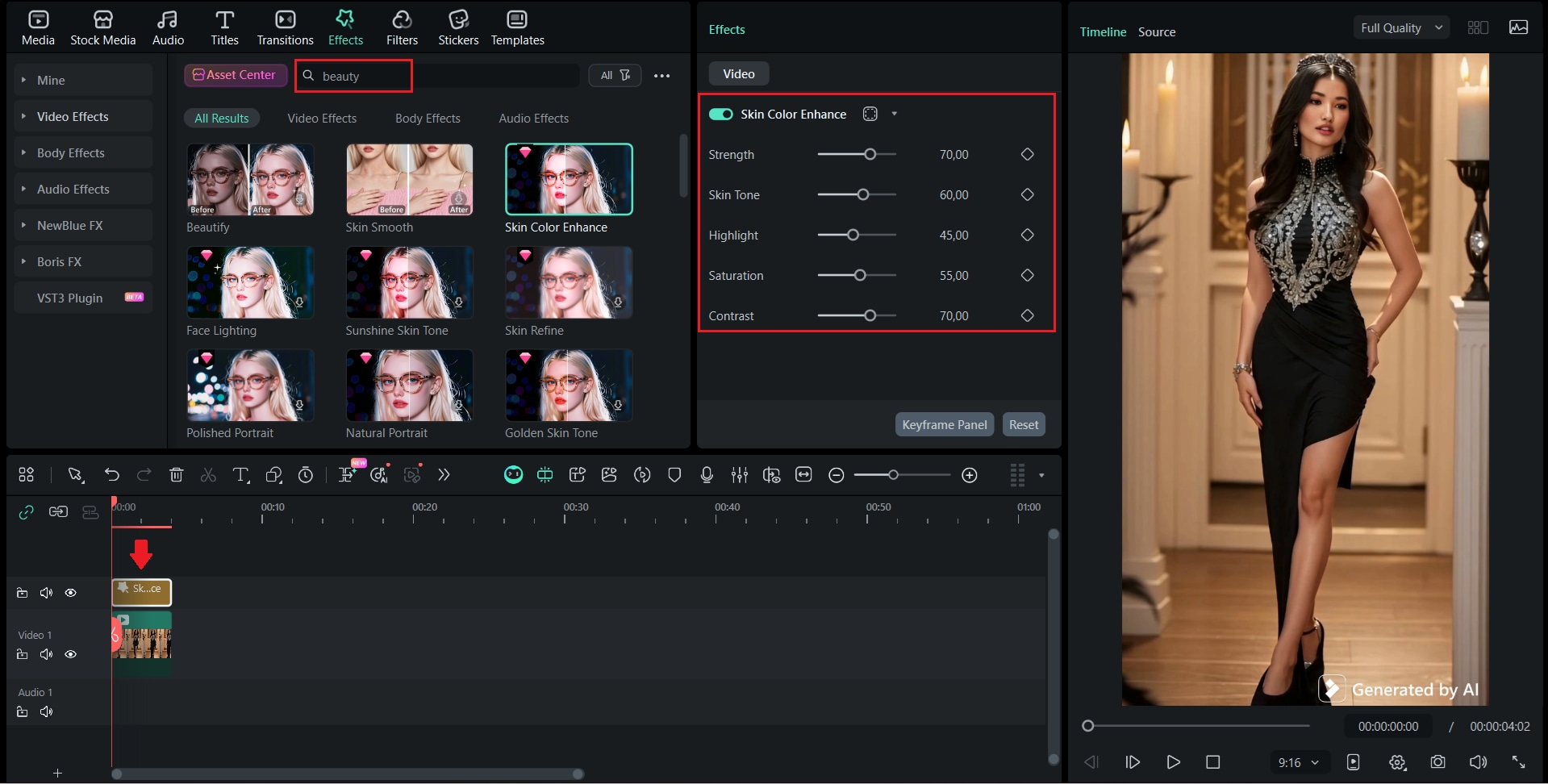Open the Audio Mixer icon
Viewport: 1548px width, 784px height.
(x=740, y=475)
